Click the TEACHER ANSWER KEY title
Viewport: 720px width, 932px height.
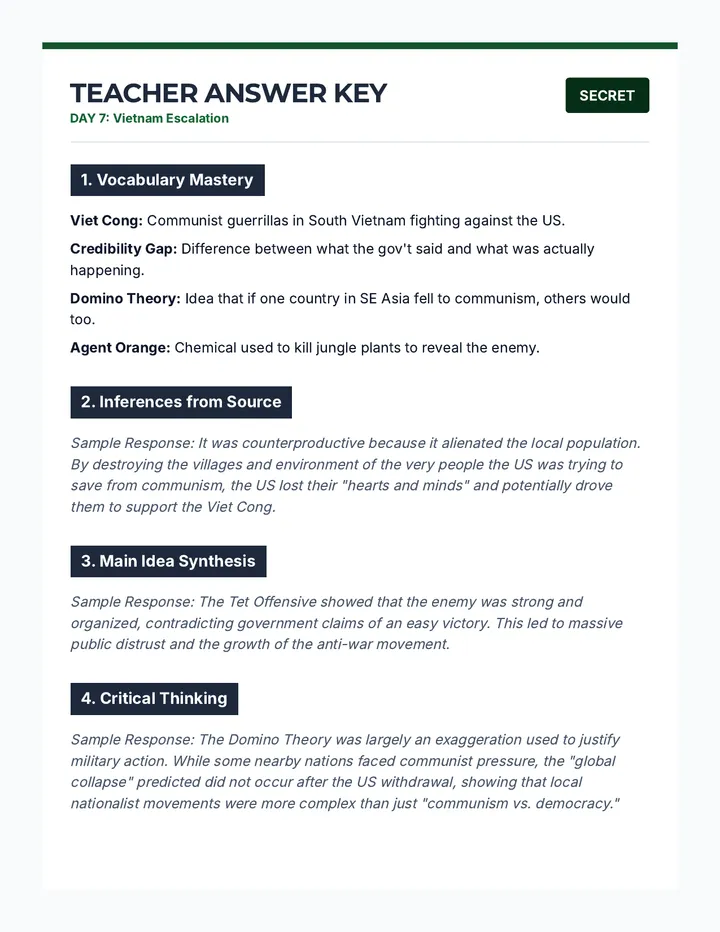click(x=228, y=93)
